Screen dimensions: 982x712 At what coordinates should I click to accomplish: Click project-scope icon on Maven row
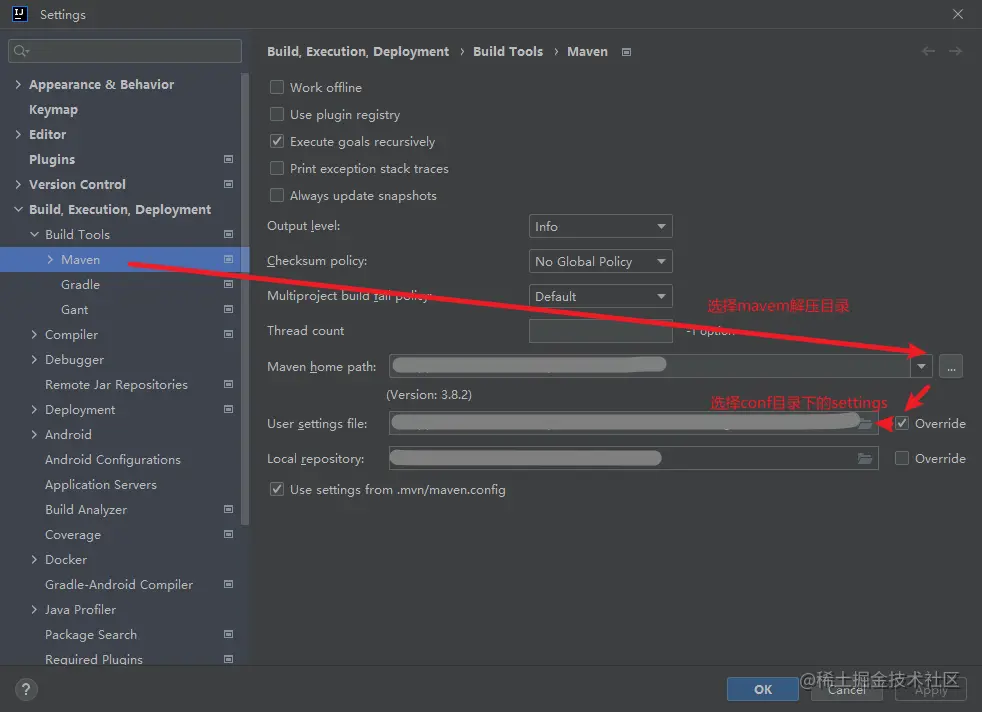[x=229, y=259]
